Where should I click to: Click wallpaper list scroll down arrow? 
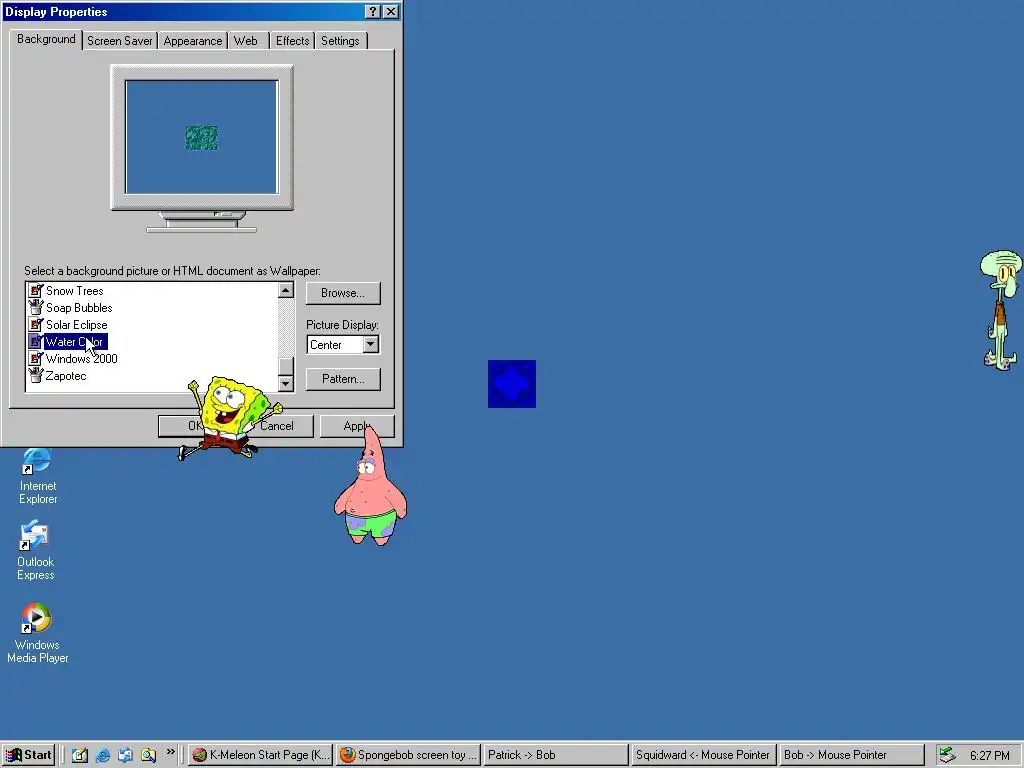[x=286, y=383]
